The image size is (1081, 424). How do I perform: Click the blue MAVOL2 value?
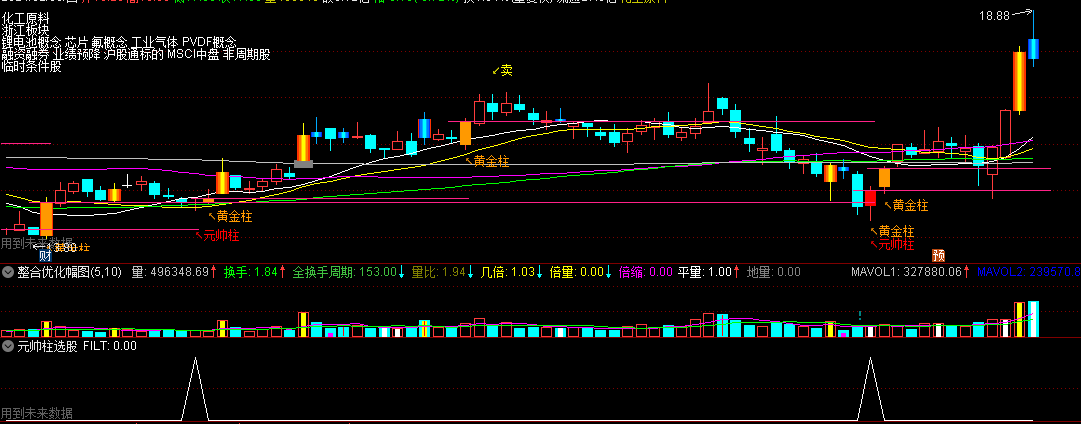pos(1029,272)
